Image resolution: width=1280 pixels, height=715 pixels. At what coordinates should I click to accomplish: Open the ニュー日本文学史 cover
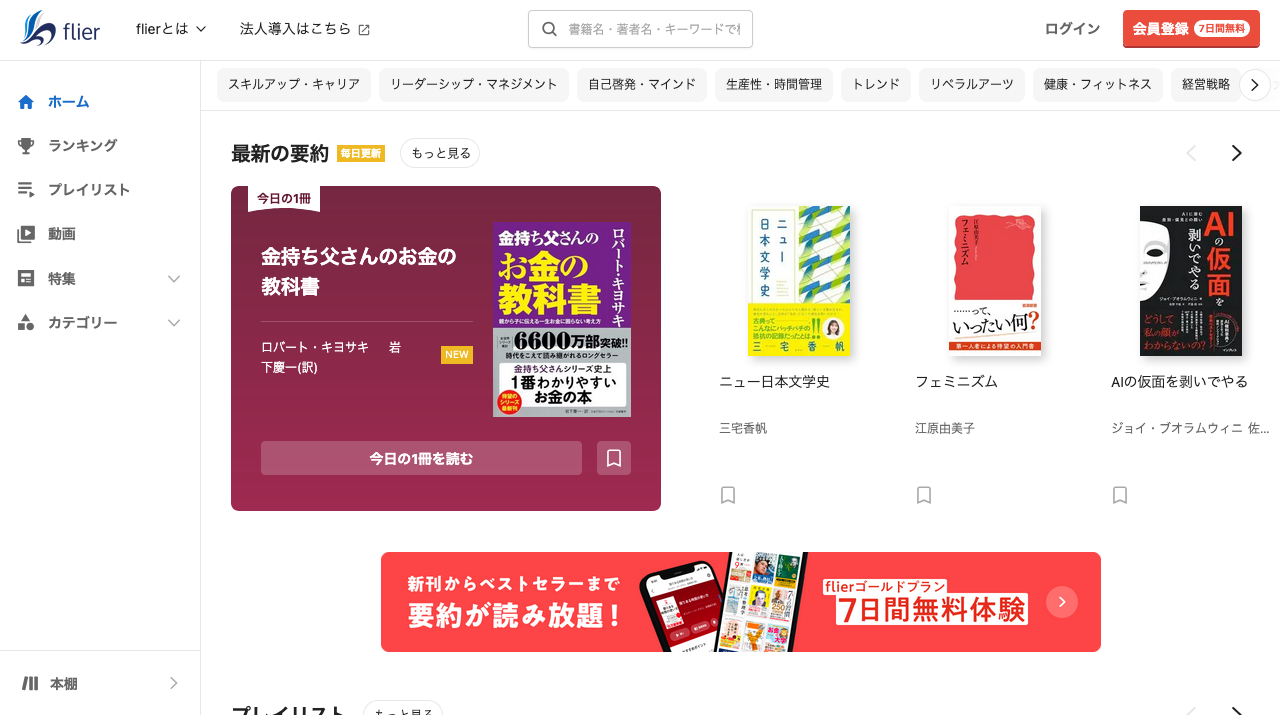(799, 281)
